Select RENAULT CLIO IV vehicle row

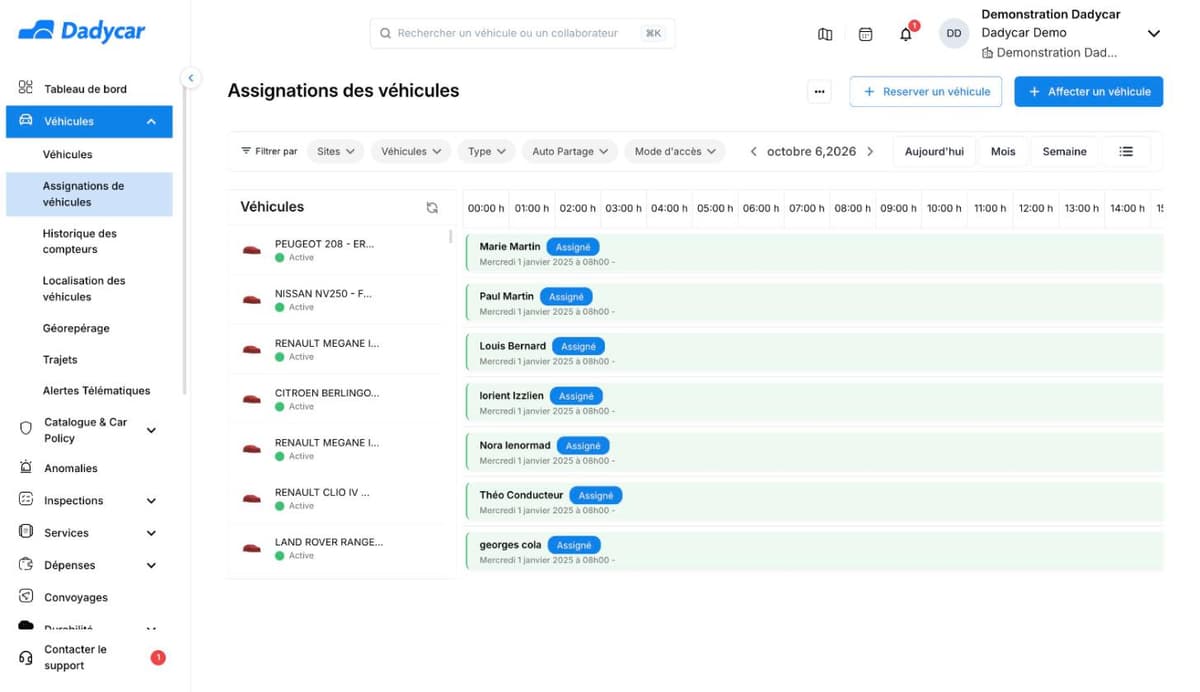click(335, 498)
